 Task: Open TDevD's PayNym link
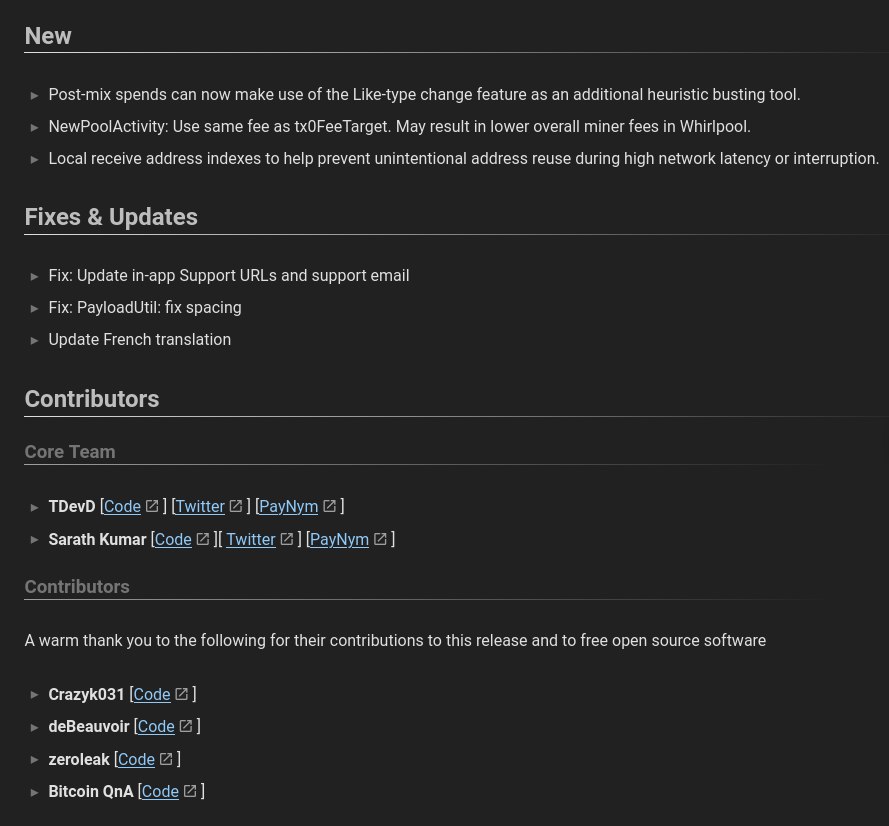(x=289, y=506)
